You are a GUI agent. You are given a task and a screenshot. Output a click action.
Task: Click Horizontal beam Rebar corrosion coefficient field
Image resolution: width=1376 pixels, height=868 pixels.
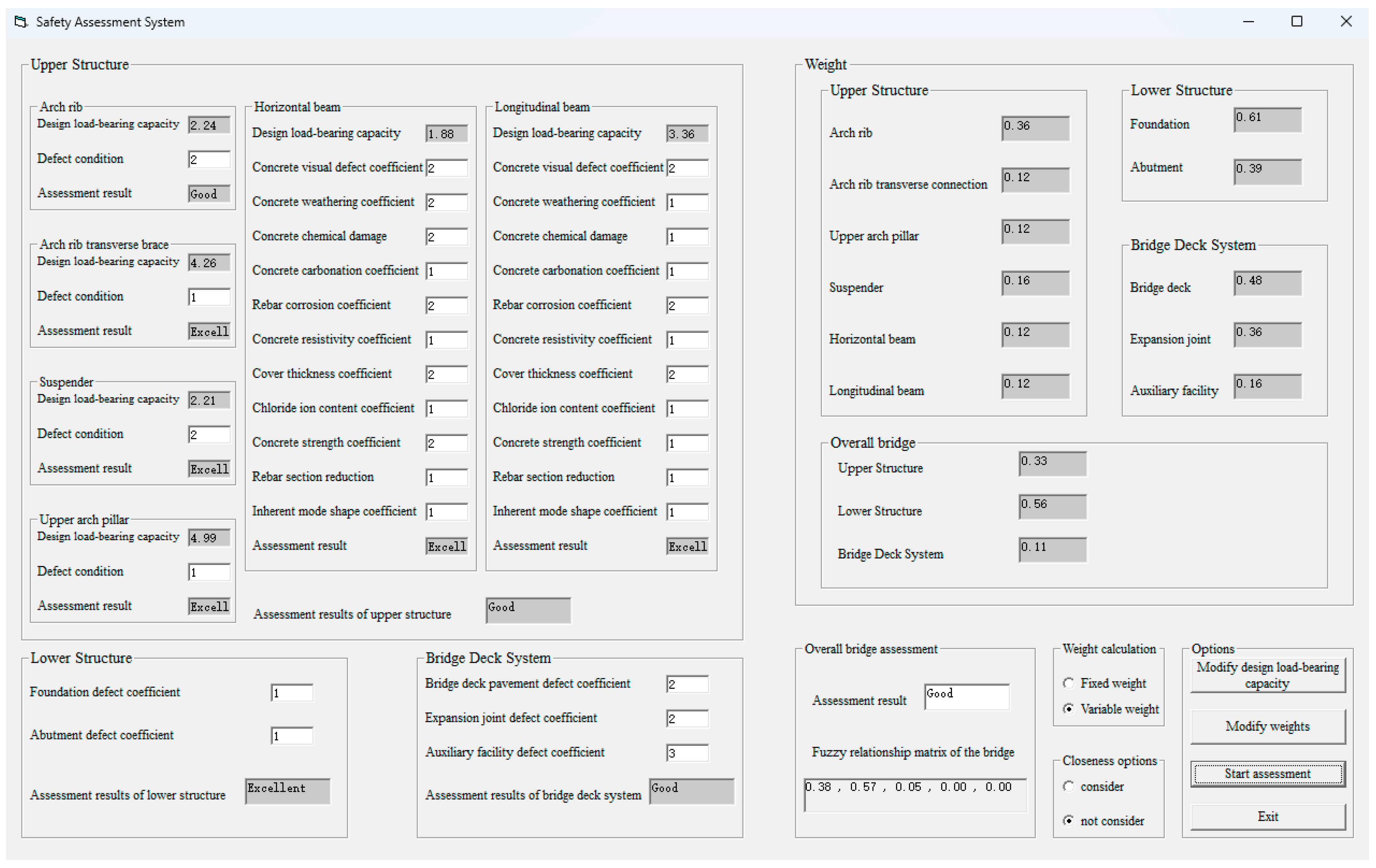447,306
